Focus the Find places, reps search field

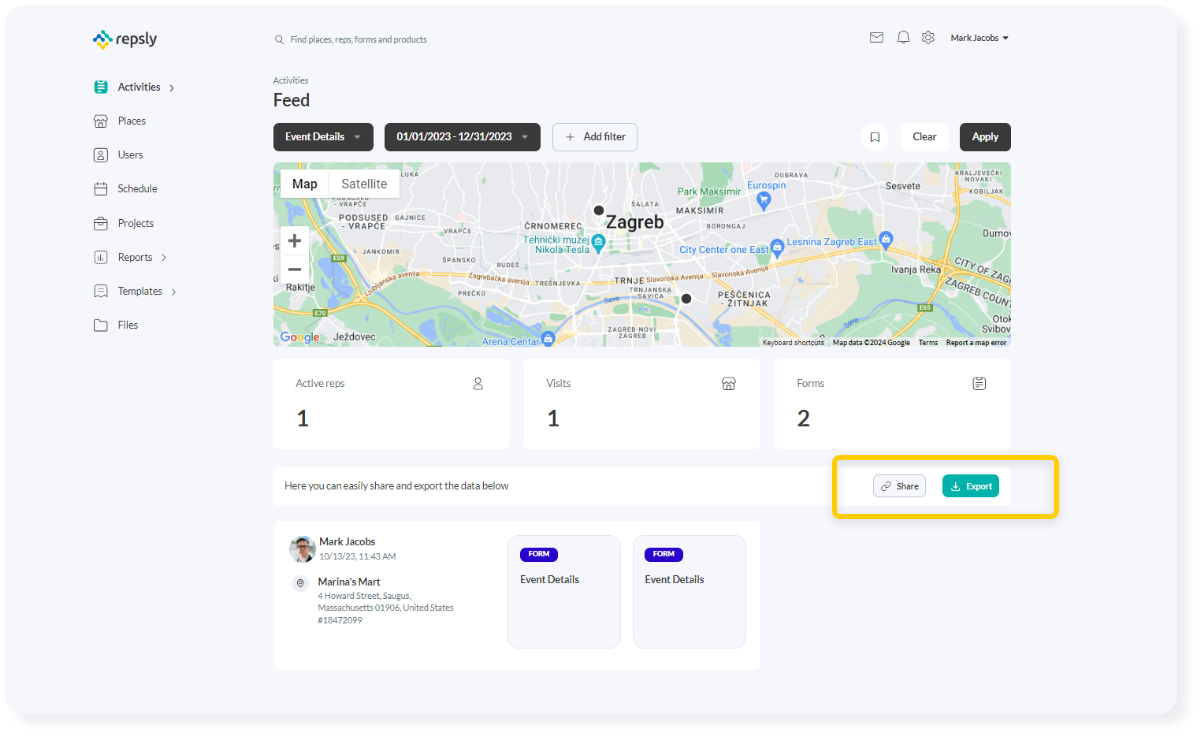pyautogui.click(x=358, y=40)
